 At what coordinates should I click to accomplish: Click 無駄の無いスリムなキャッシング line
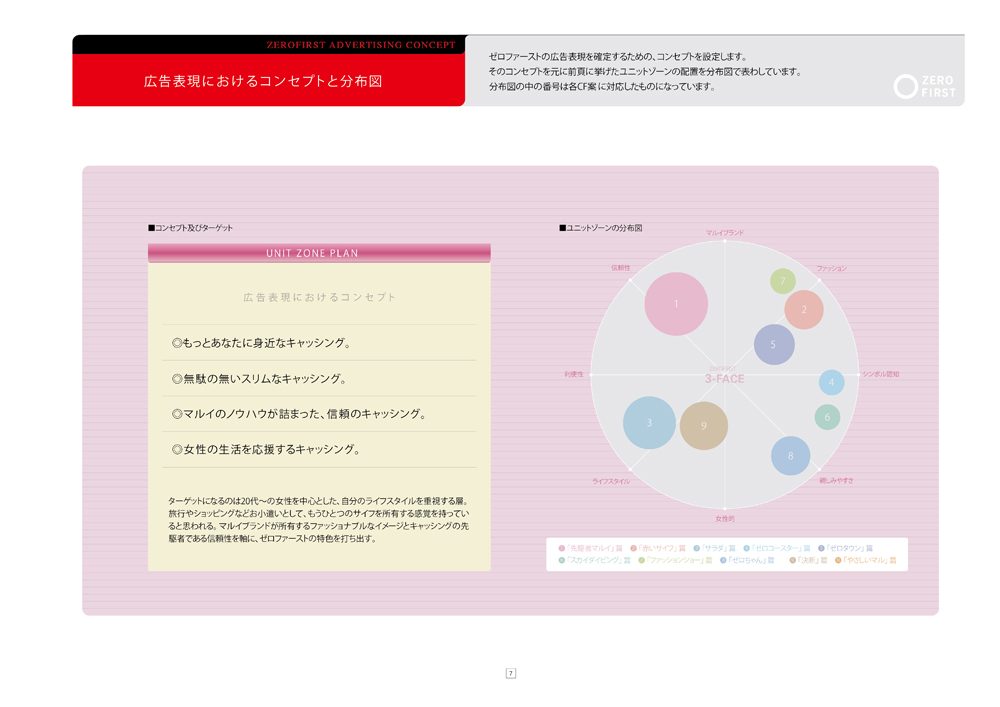pos(259,379)
